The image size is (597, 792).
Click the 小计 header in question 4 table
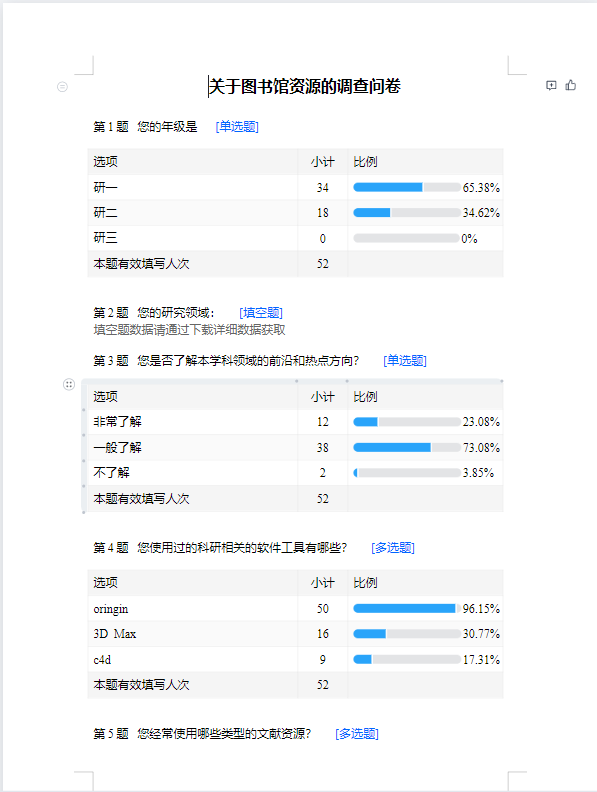tap(322, 583)
